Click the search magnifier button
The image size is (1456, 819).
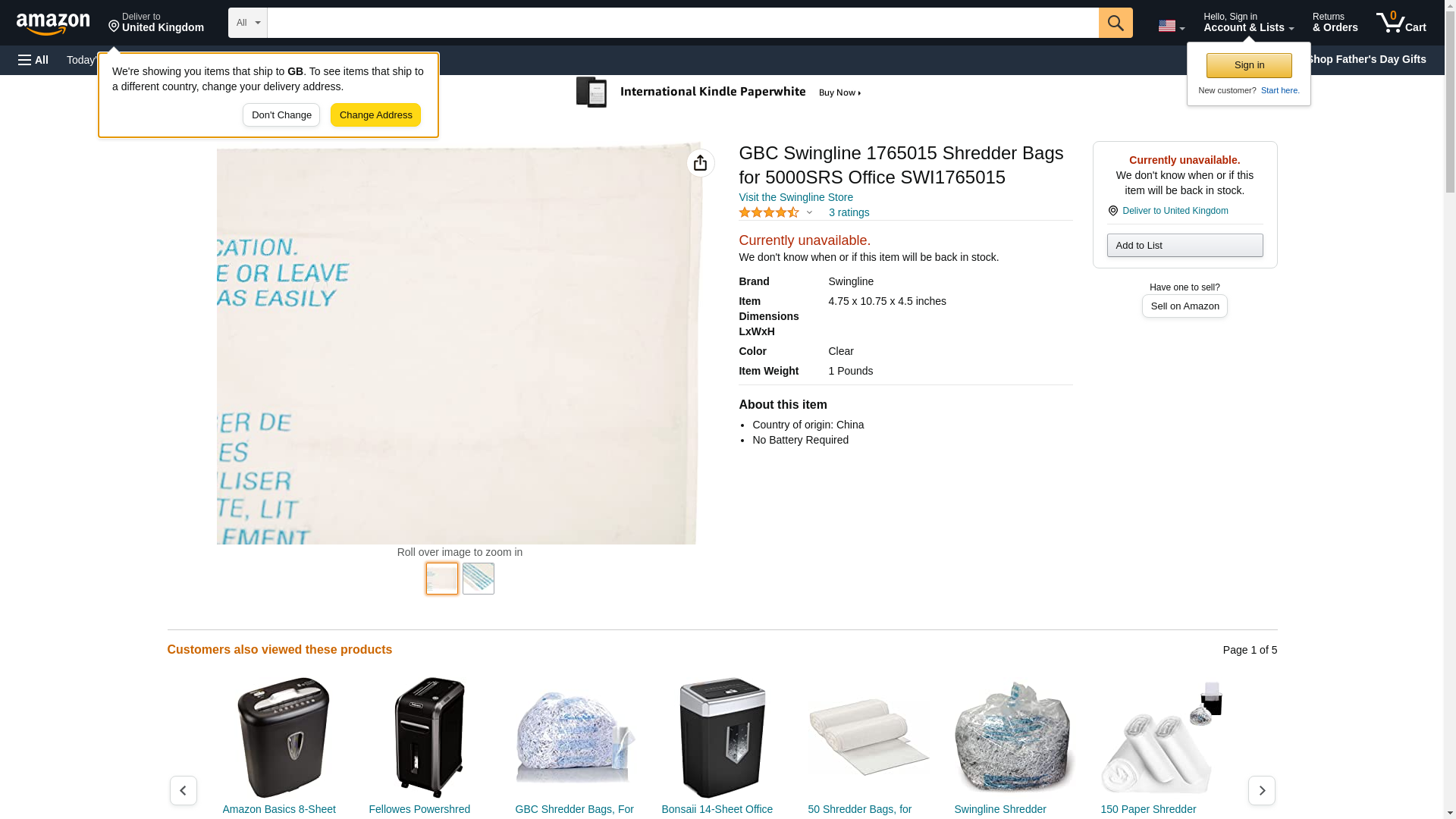point(1116,23)
